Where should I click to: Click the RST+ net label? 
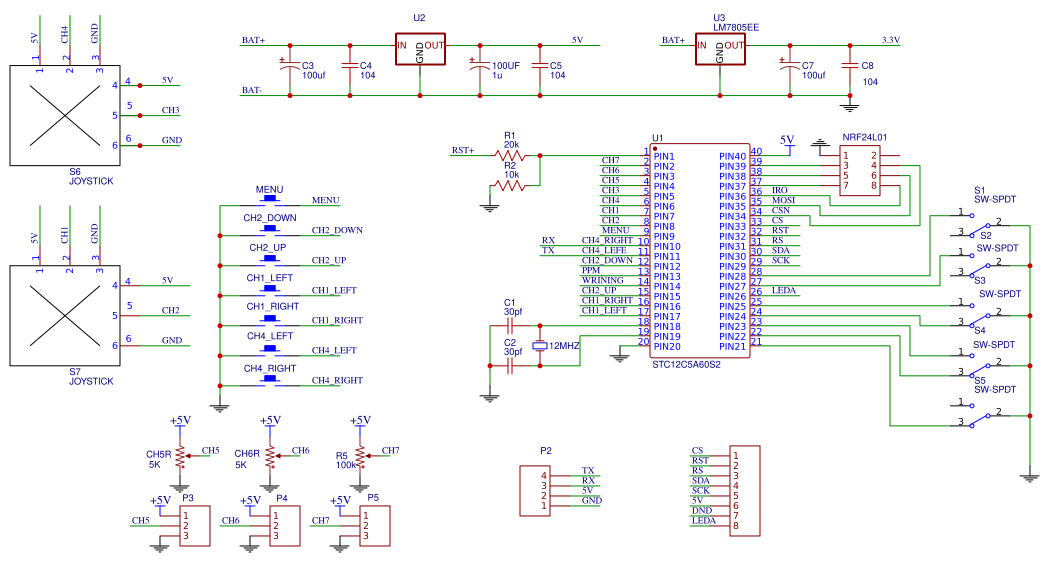point(463,151)
